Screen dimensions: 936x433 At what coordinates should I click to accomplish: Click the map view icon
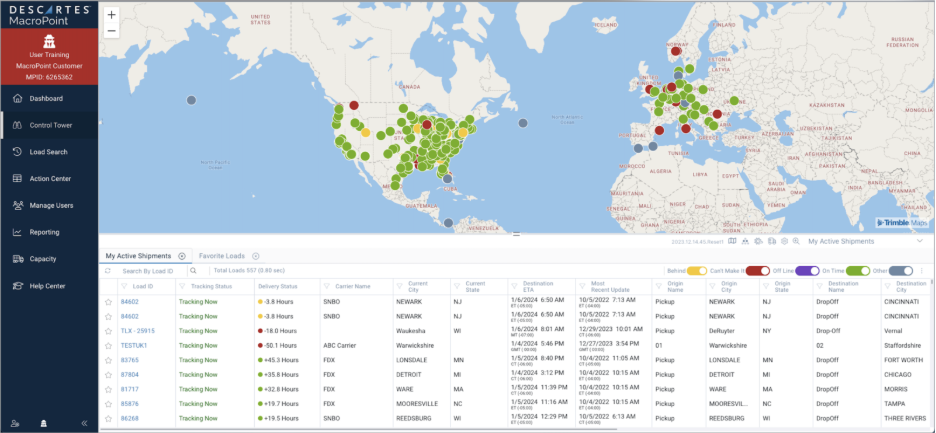pos(732,241)
